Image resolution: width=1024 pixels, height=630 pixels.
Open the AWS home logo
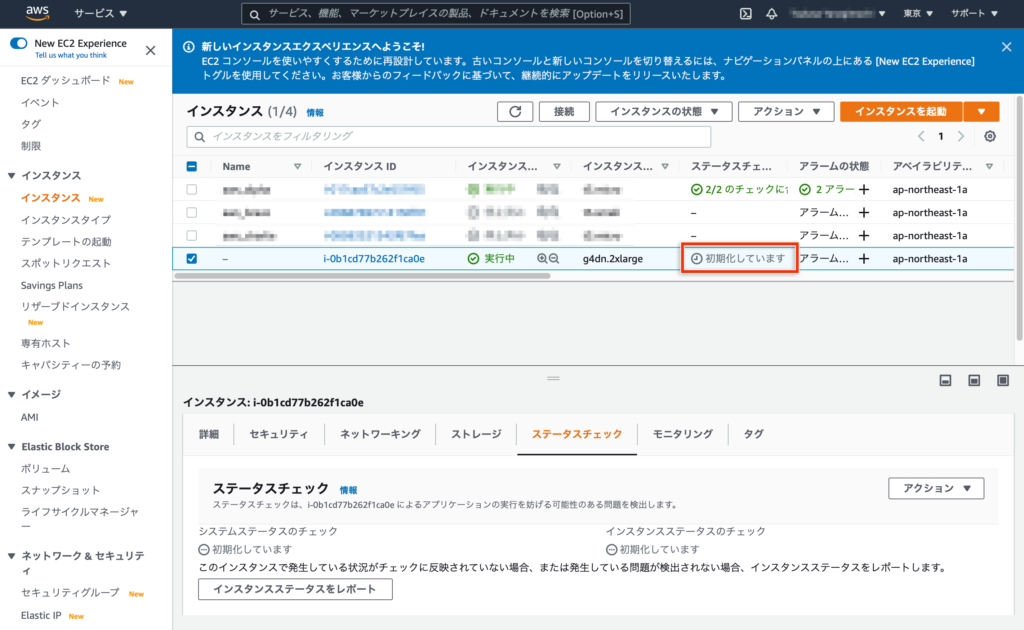[37, 13]
